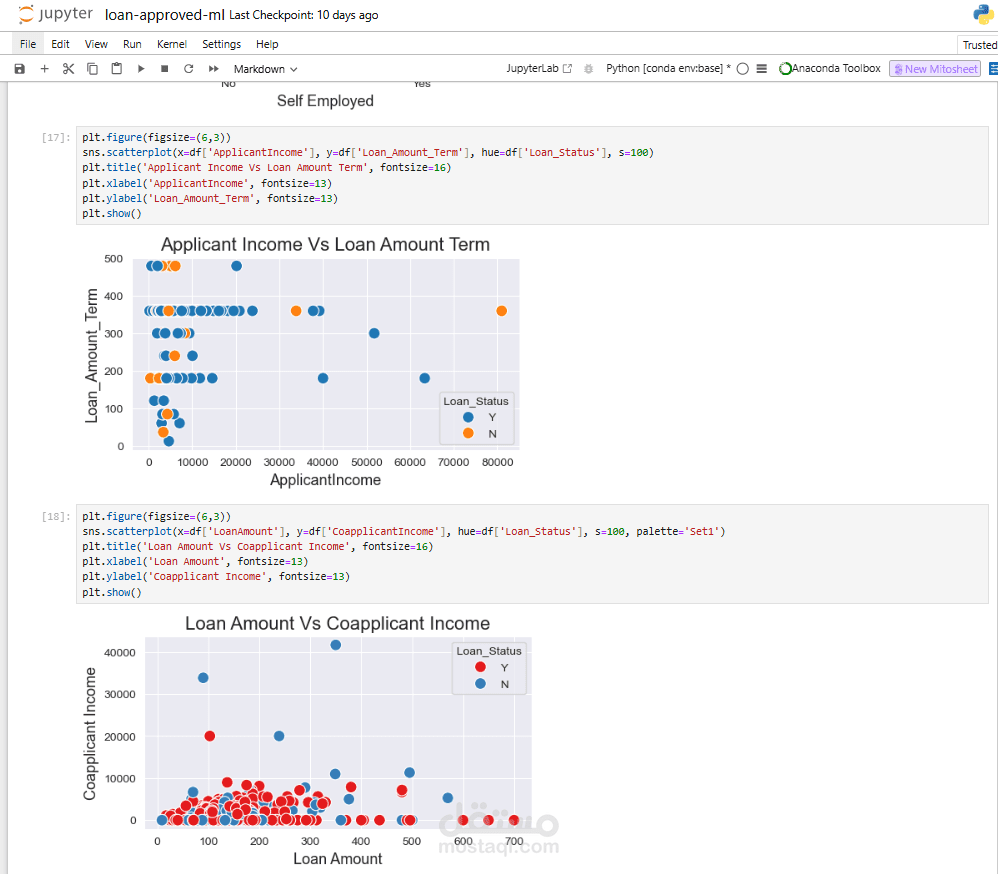The height and width of the screenshot is (874, 998).
Task: Open Anaconda Toolbox
Action: pyautogui.click(x=830, y=69)
